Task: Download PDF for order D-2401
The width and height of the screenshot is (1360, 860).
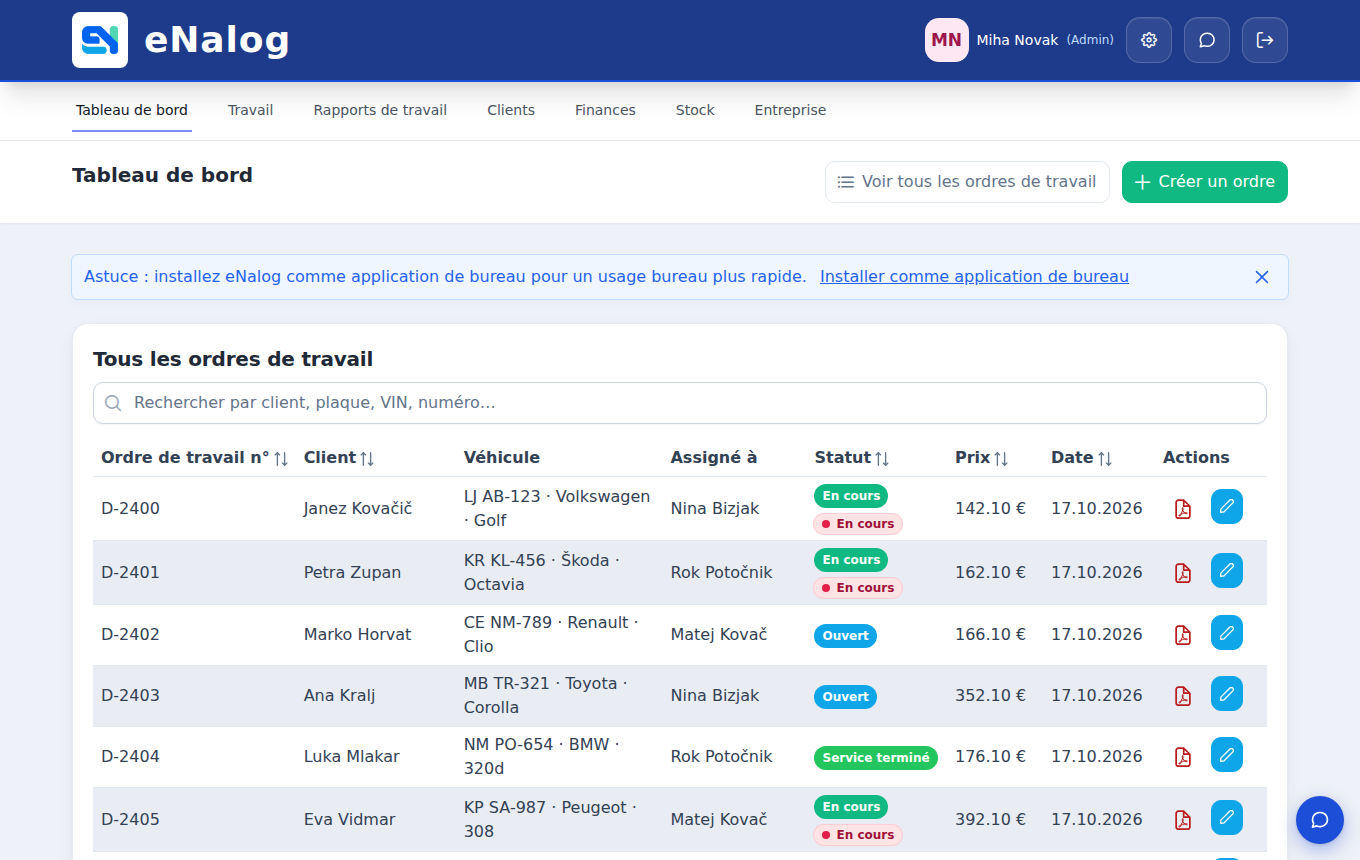Action: point(1183,573)
